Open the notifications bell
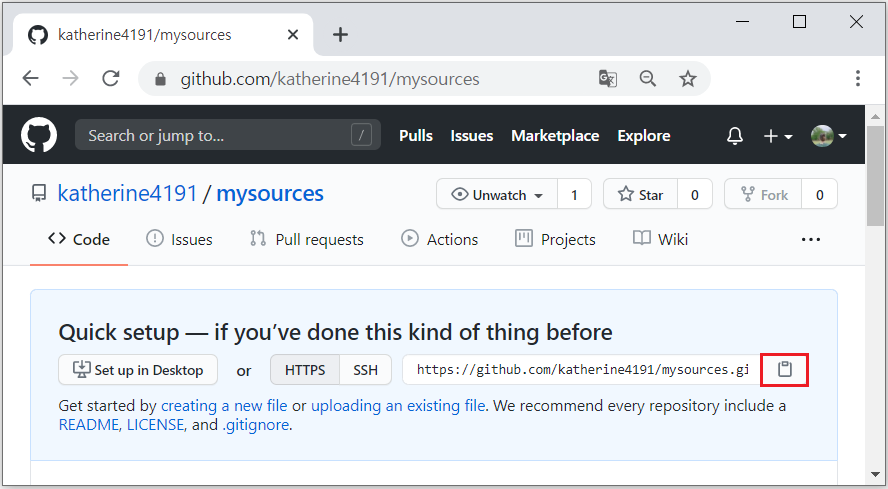Image resolution: width=888 pixels, height=489 pixels. click(x=735, y=136)
